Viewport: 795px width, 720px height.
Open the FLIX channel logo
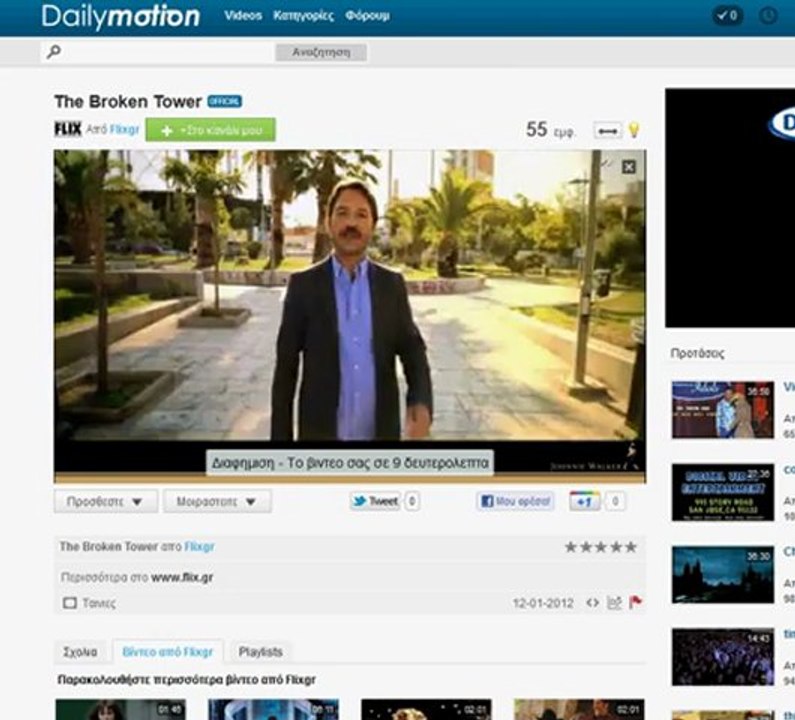point(68,129)
